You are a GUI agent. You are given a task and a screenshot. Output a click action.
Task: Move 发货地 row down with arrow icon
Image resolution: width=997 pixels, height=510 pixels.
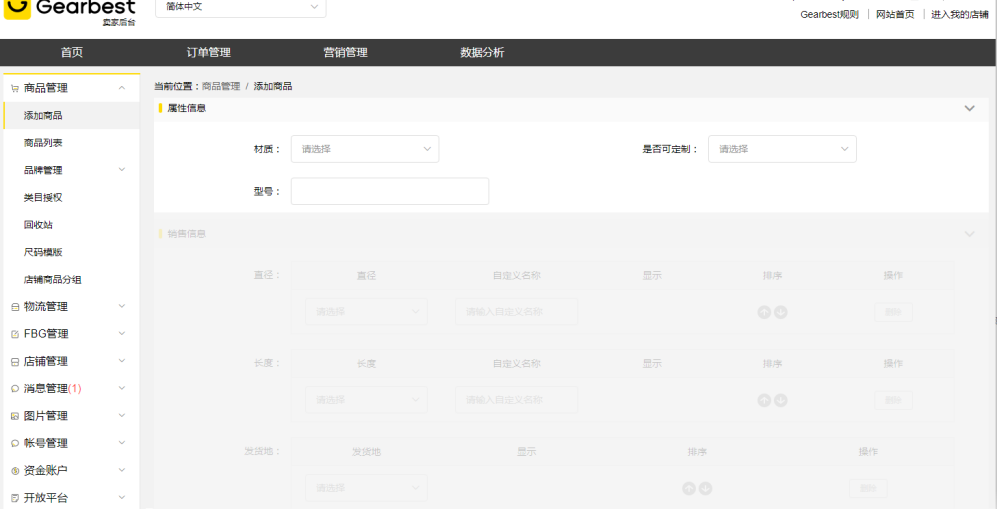(705, 488)
